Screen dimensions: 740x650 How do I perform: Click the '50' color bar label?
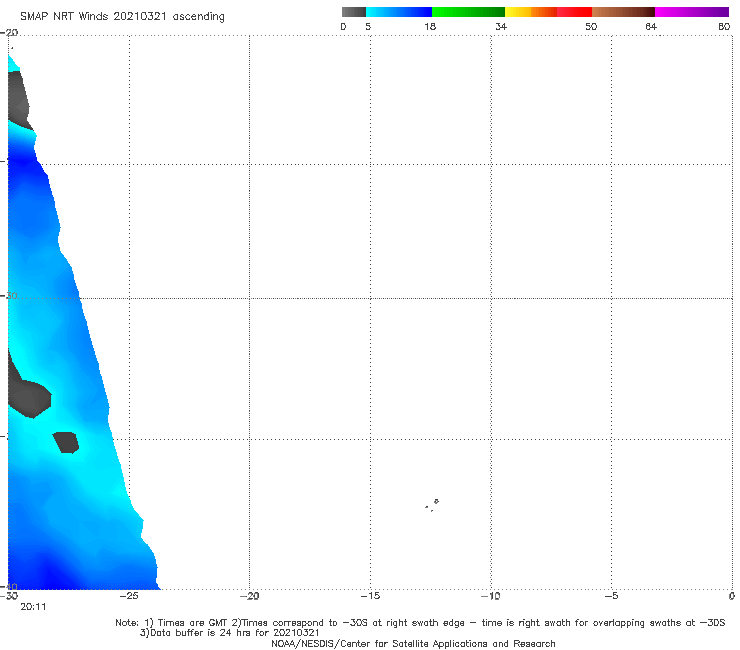click(591, 26)
